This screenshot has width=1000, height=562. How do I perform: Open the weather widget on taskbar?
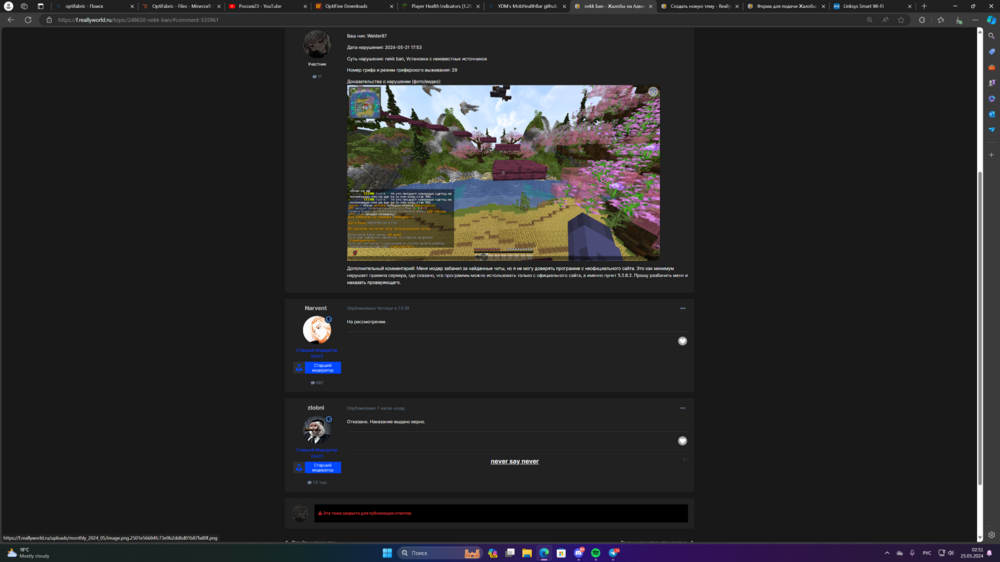click(28, 553)
